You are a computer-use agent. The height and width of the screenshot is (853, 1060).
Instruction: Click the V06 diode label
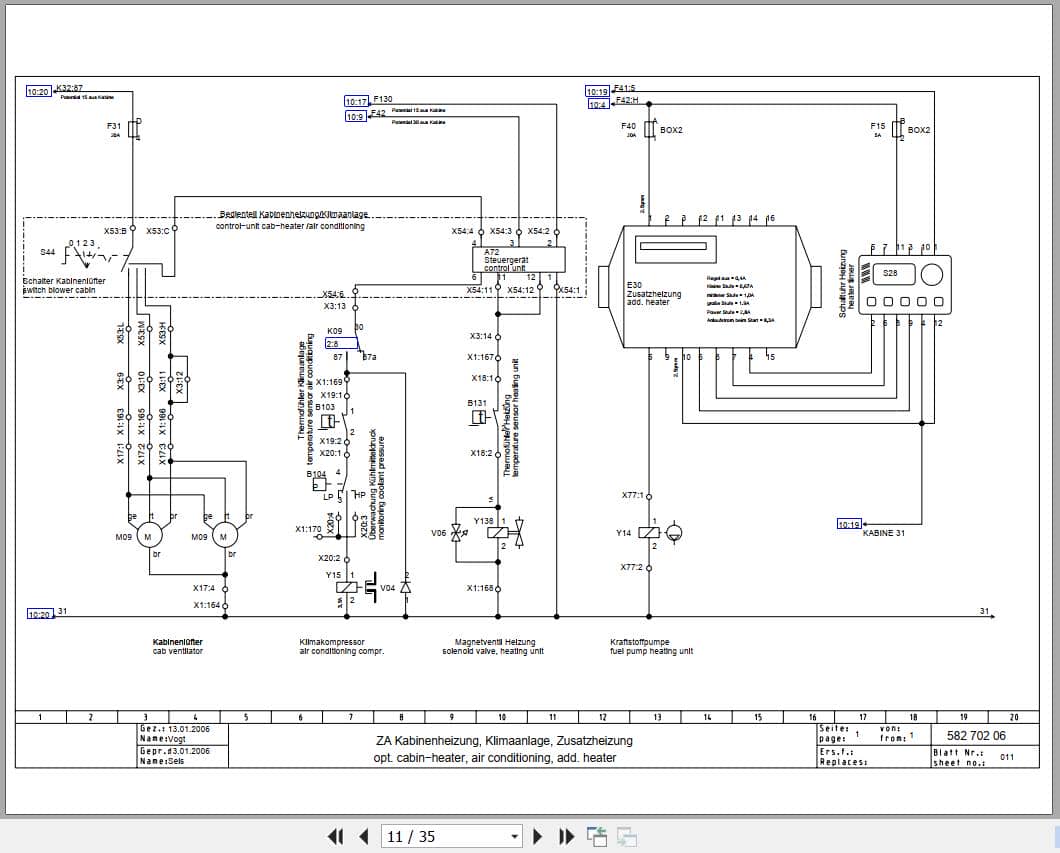[439, 533]
